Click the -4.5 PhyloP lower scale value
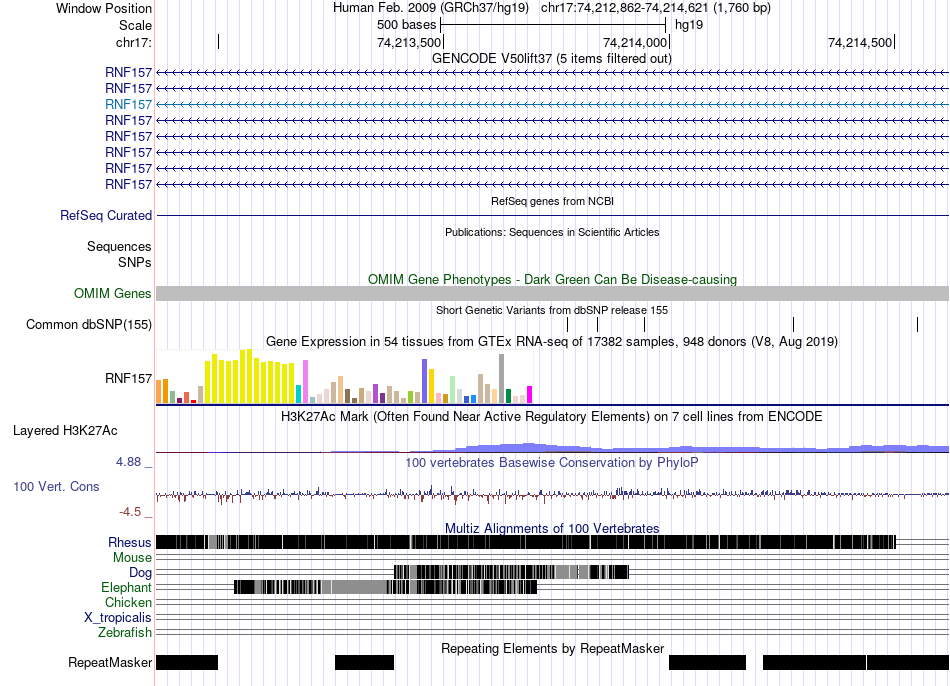This screenshot has width=950, height=686. (x=130, y=512)
